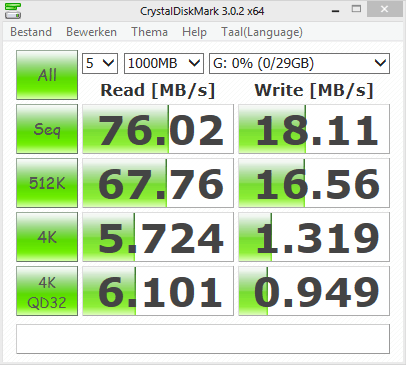Start the 4K benchmark test
406x365 pixels.
click(x=47, y=237)
